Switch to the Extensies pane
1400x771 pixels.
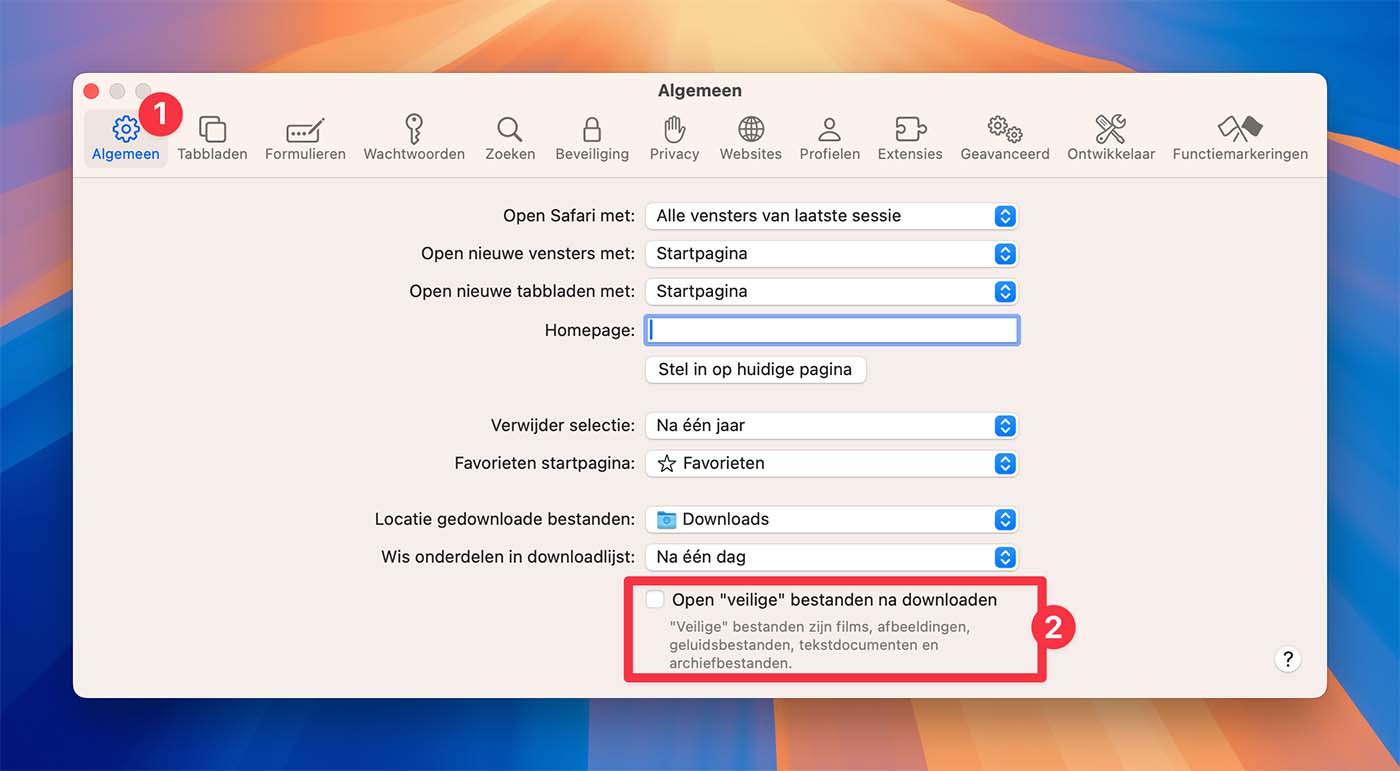[x=909, y=138]
